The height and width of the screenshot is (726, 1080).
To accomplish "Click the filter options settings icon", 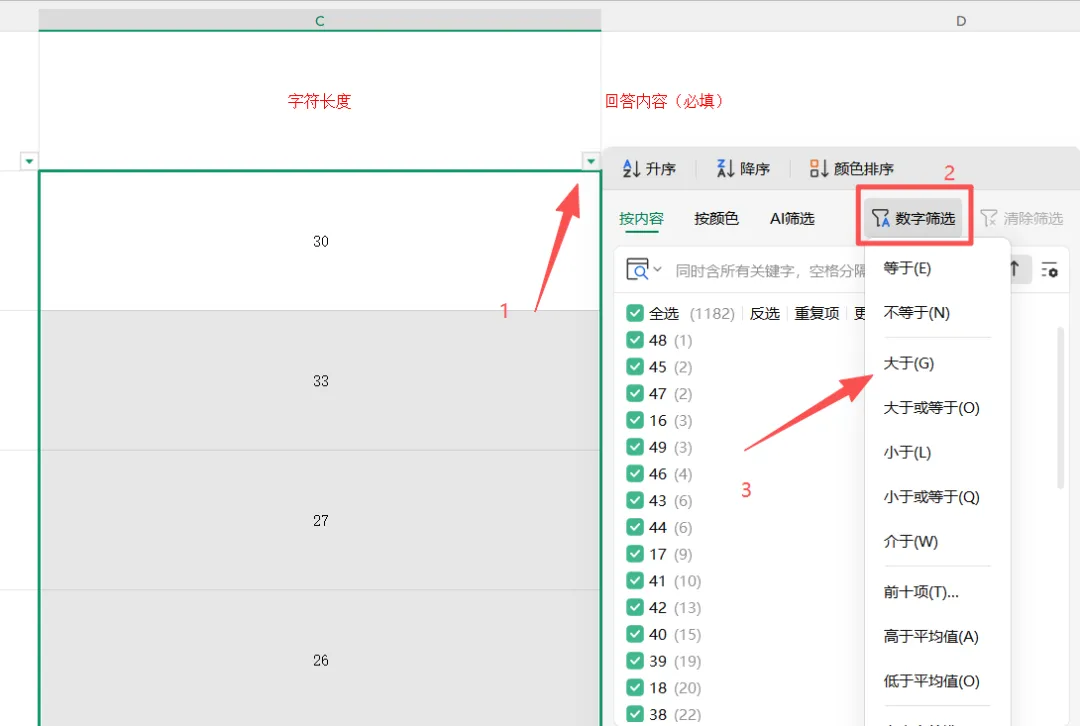I will coord(1049,270).
